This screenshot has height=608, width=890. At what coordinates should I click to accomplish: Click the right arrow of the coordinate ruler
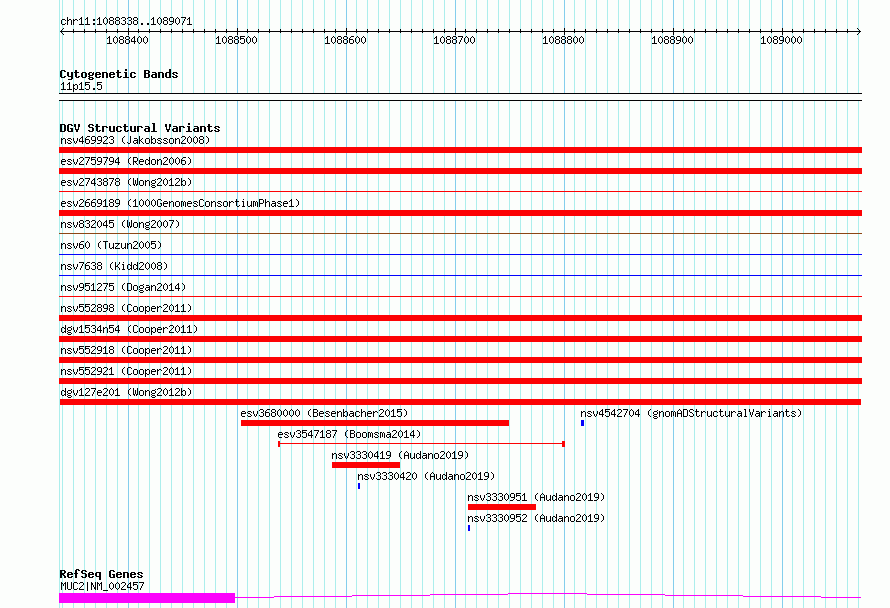[859, 31]
